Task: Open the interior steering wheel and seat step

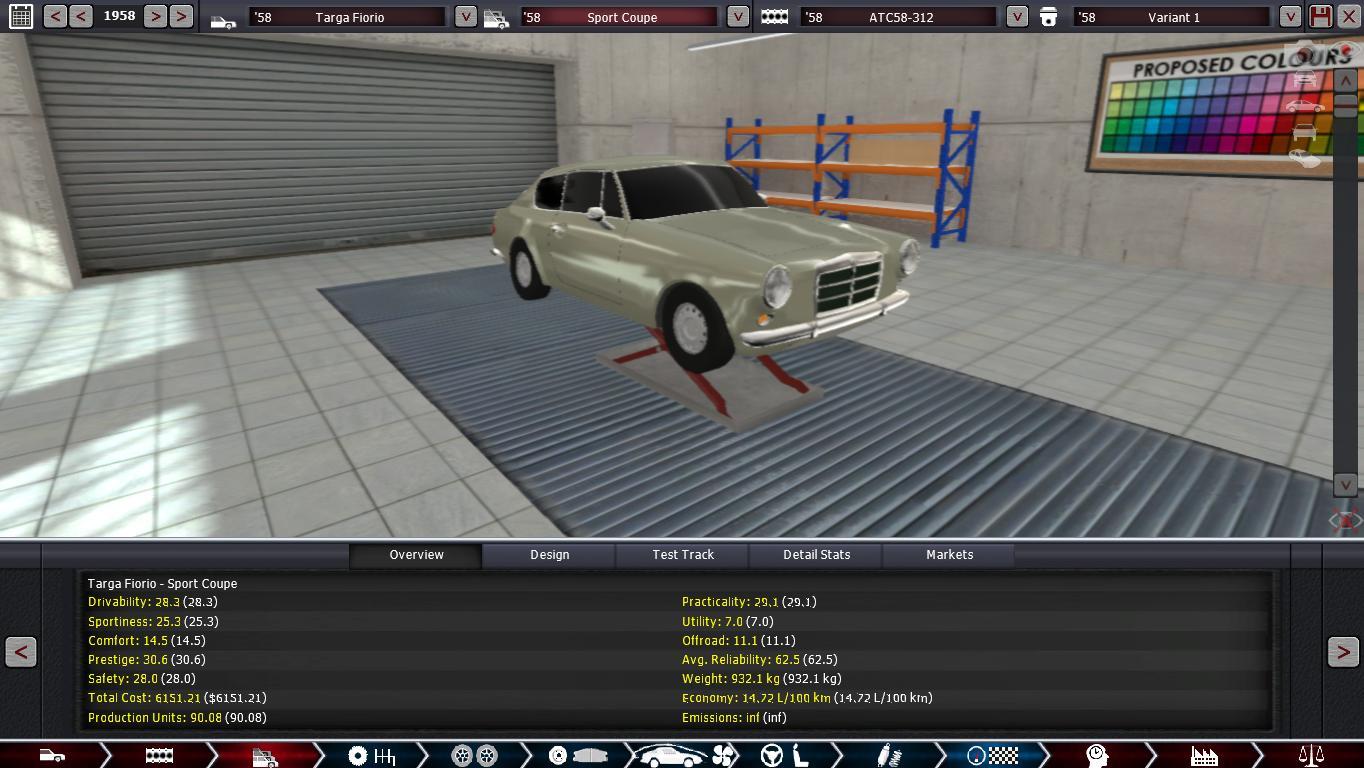Action: (x=786, y=755)
